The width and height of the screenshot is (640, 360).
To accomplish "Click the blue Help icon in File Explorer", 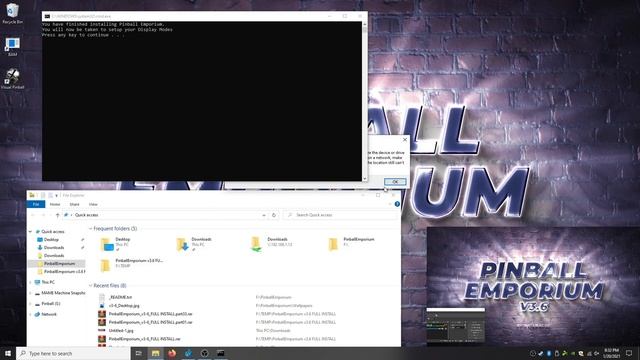I will tap(397, 204).
